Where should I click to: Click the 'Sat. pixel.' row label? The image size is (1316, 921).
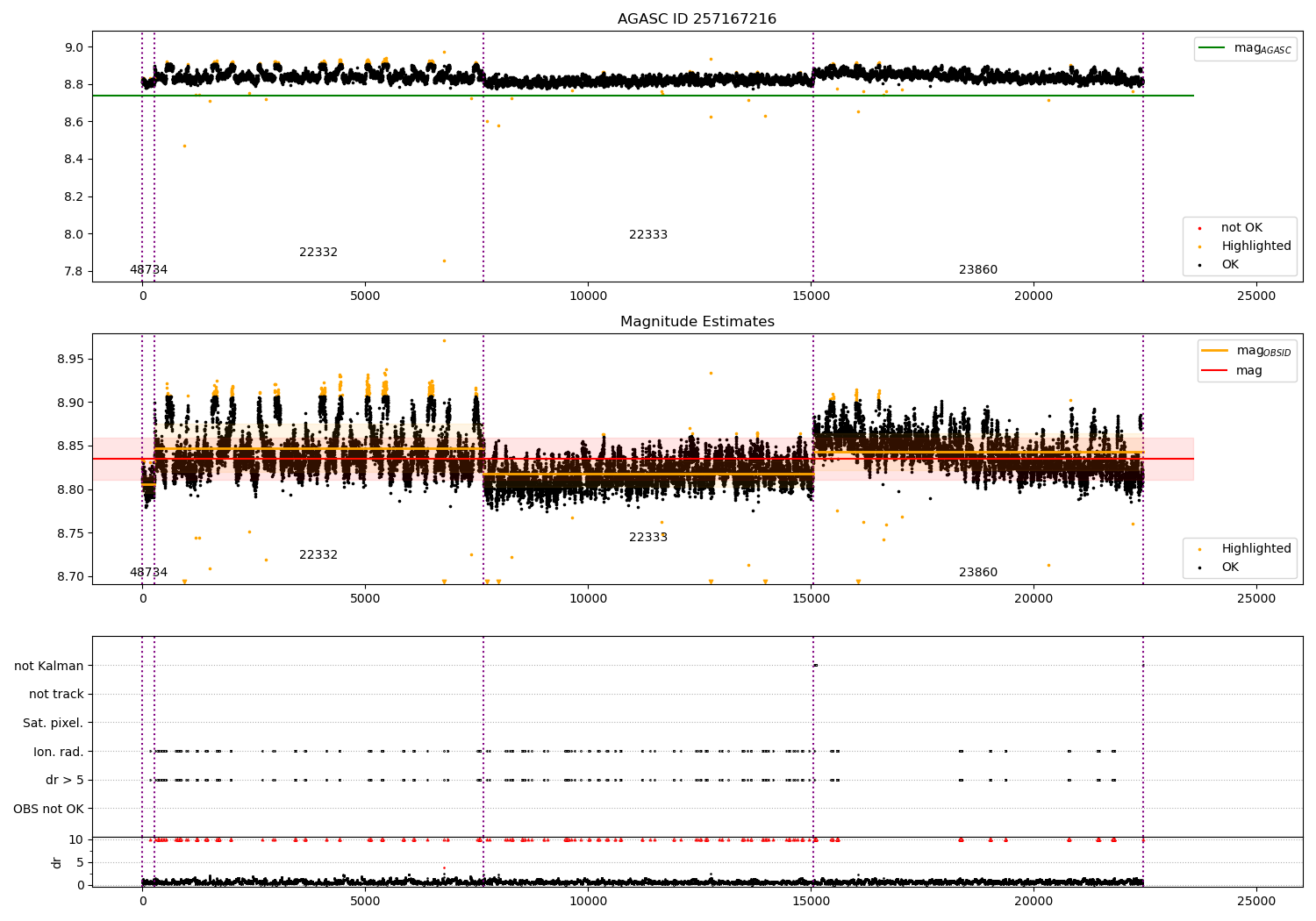coord(54,724)
